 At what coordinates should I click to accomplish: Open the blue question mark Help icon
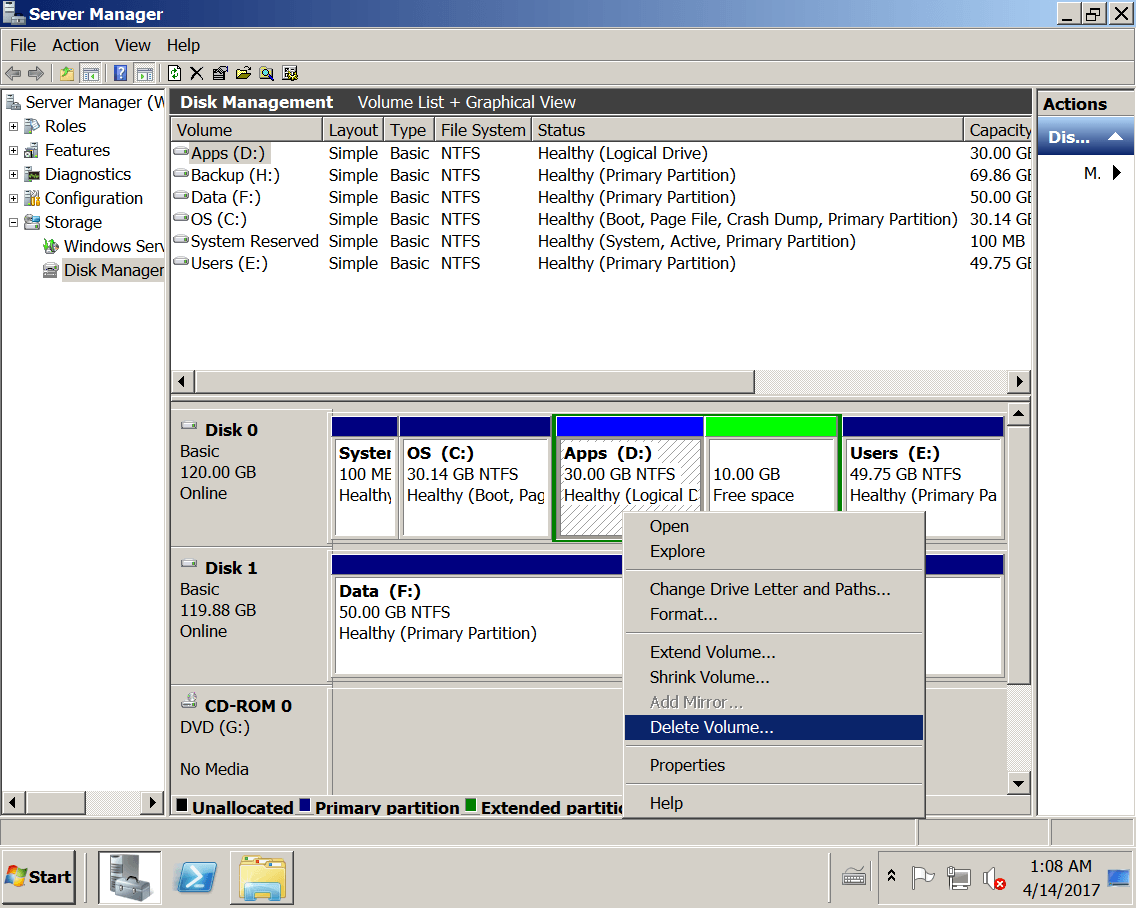click(x=121, y=73)
